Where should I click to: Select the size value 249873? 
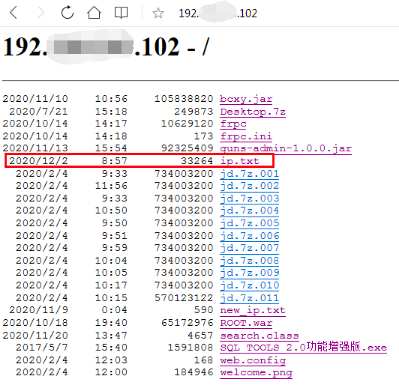193,112
